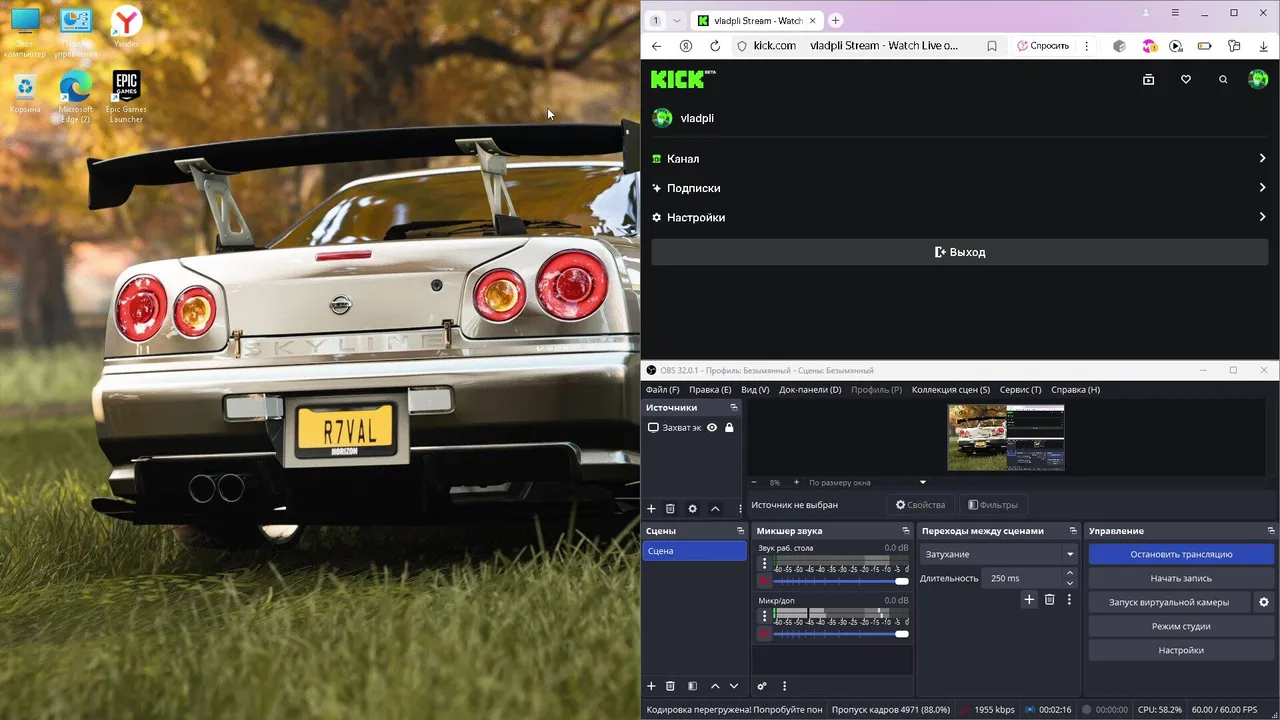Viewport: 1280px width, 720px height.
Task: Add a new source in OBS Источники
Action: click(651, 509)
